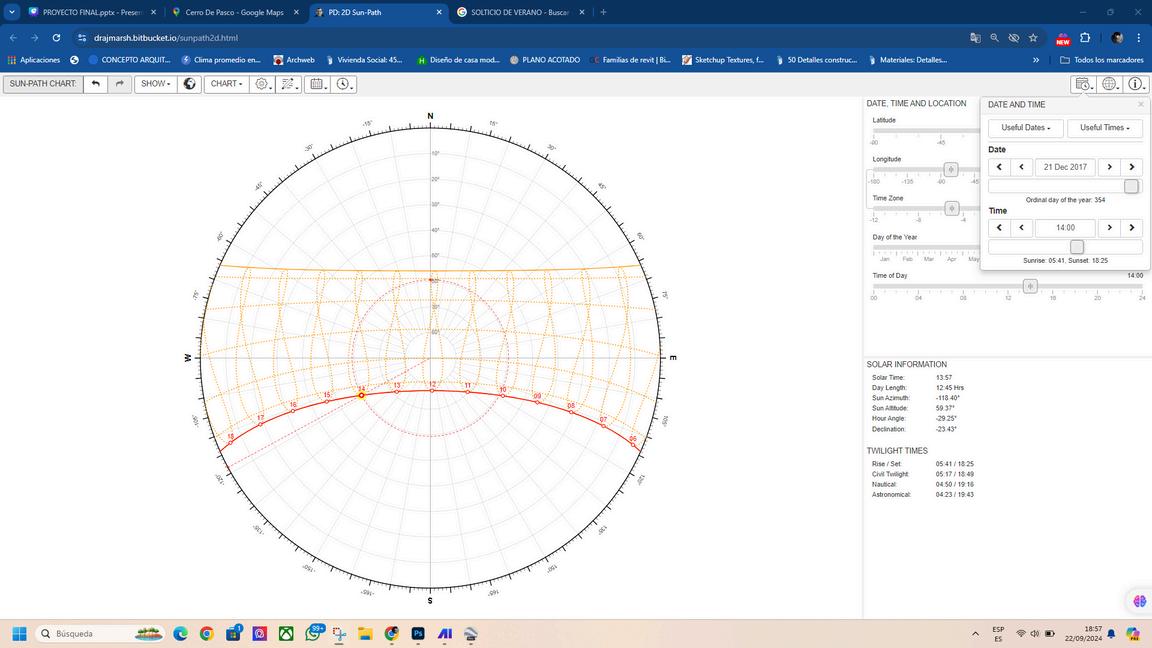Click the redo arrow in sun-path toolbar
The height and width of the screenshot is (648, 1152).
tap(119, 84)
